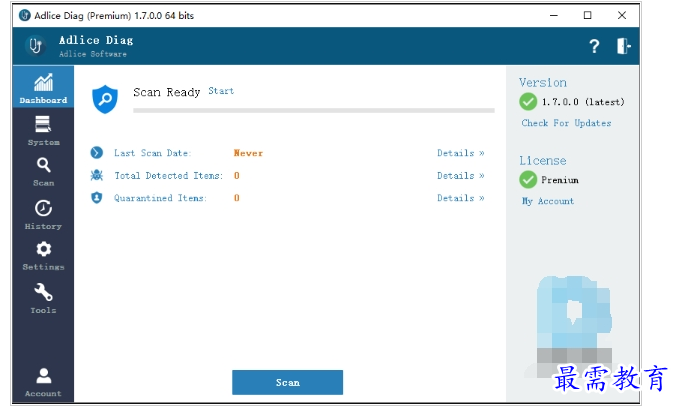Click the scan progress bar
Viewport: 676px width, 410px height.
[314, 111]
